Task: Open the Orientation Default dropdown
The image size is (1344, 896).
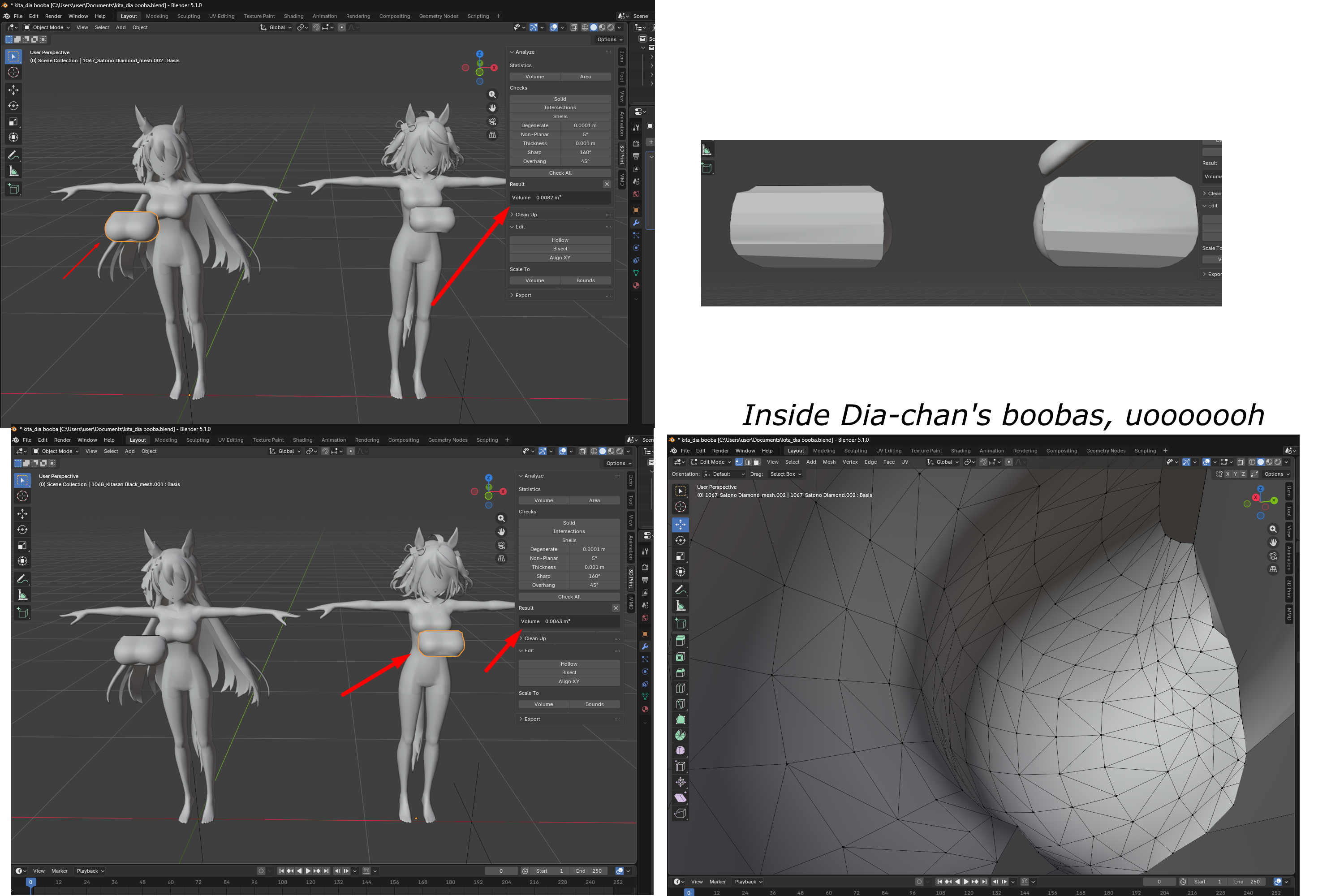Action: click(724, 474)
